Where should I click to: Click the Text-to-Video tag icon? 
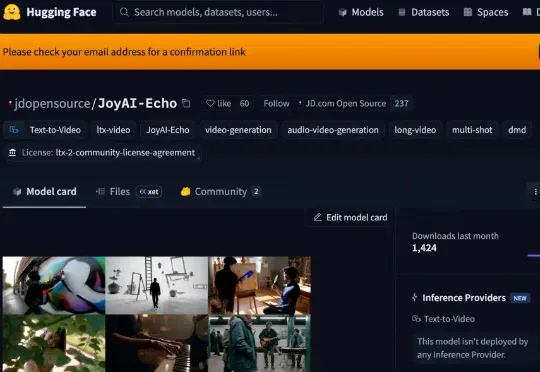(x=14, y=130)
